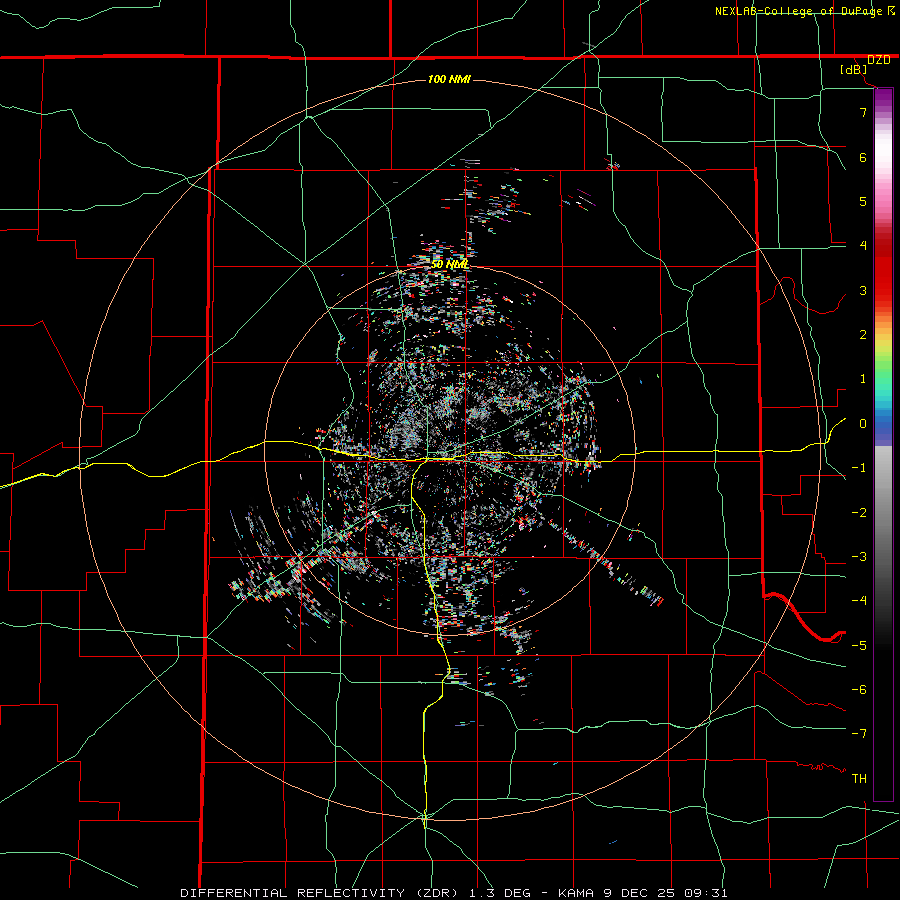
Task: Select the 4 value on the dB scale
Action: coord(863,246)
